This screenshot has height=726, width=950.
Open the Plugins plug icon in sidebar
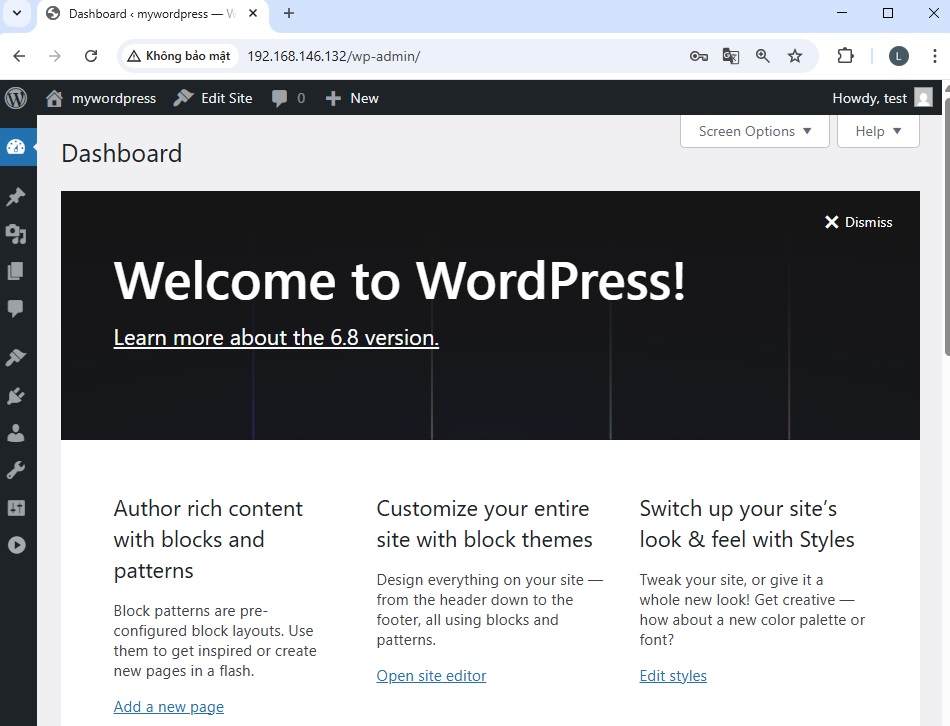click(16, 395)
